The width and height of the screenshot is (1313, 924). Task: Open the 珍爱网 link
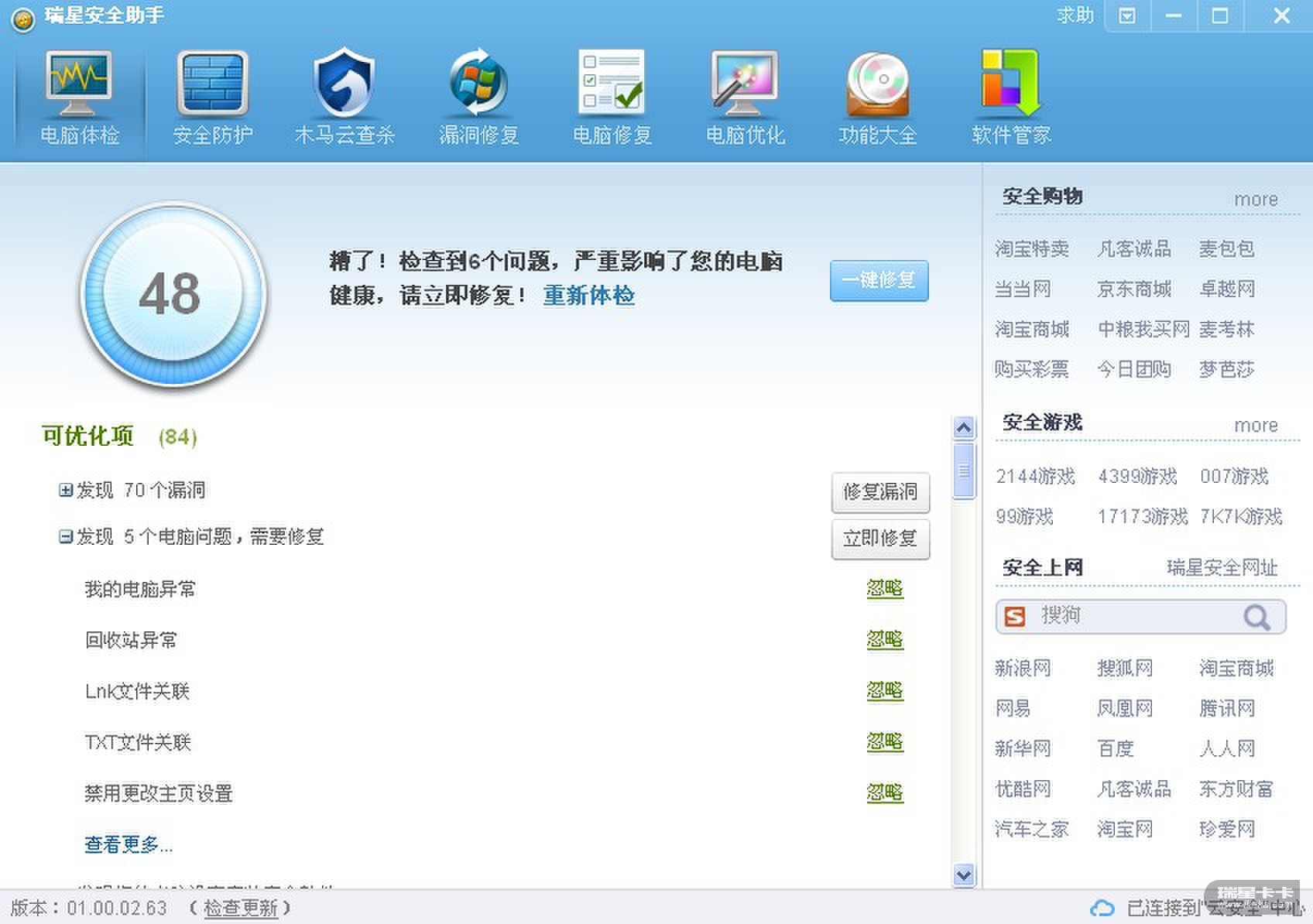1227,830
